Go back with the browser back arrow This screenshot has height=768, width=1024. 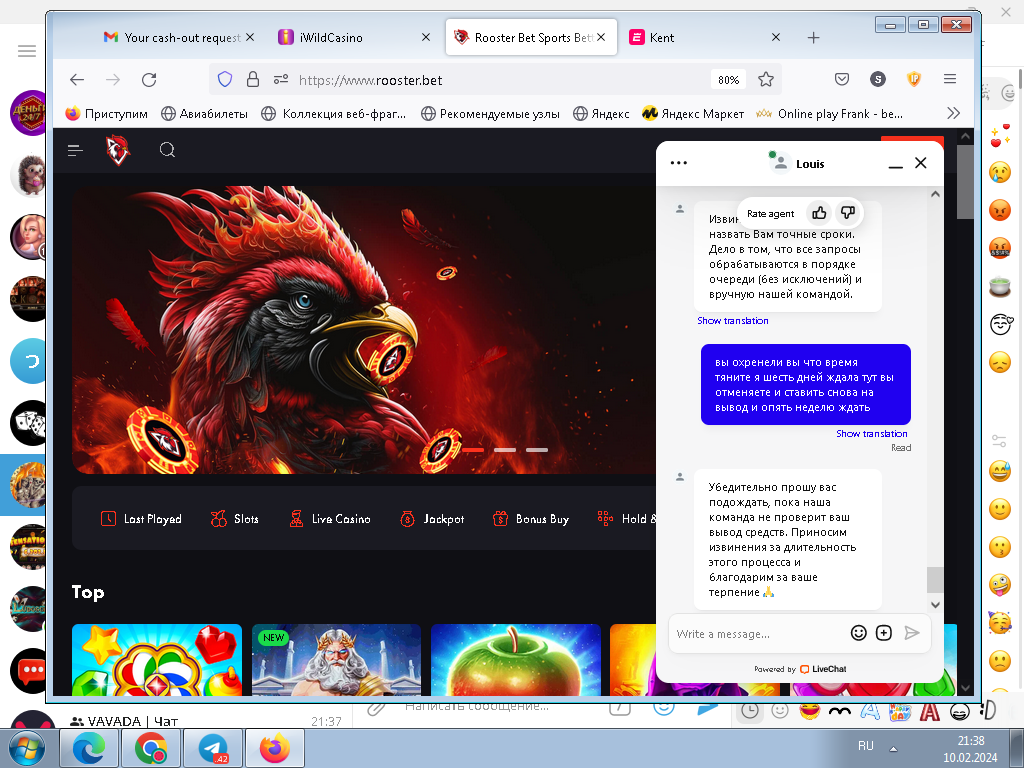[77, 80]
